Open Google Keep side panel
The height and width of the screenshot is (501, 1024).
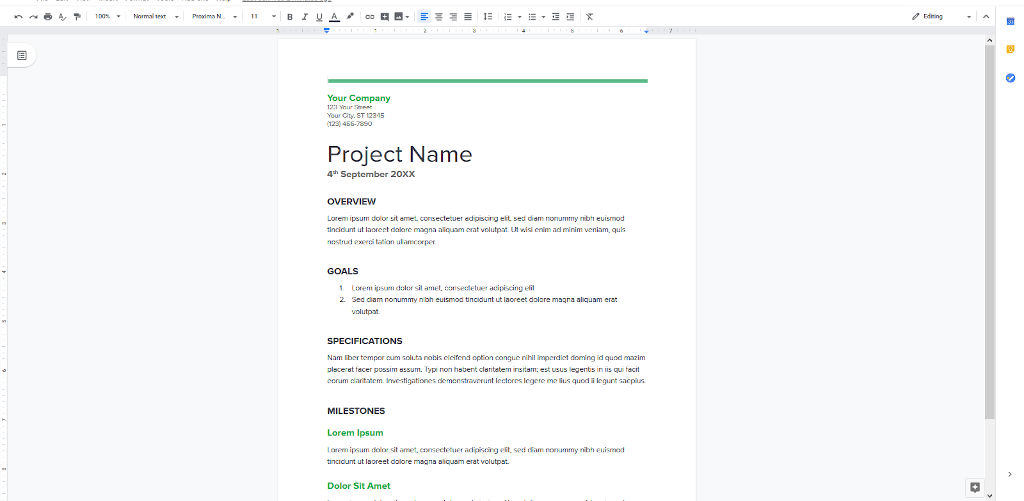(1010, 49)
